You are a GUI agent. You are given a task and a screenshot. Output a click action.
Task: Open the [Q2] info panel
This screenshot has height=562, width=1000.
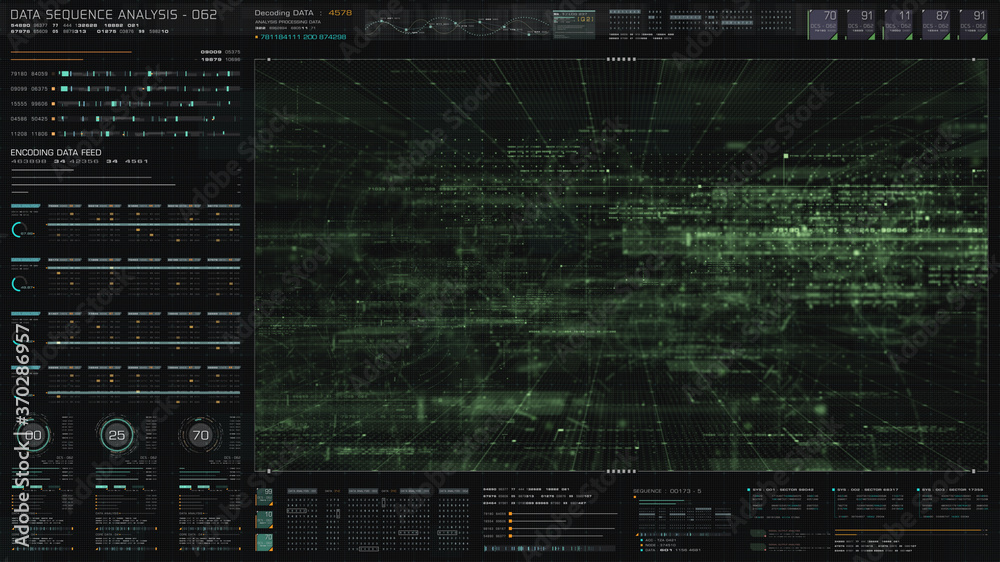(x=574, y=24)
